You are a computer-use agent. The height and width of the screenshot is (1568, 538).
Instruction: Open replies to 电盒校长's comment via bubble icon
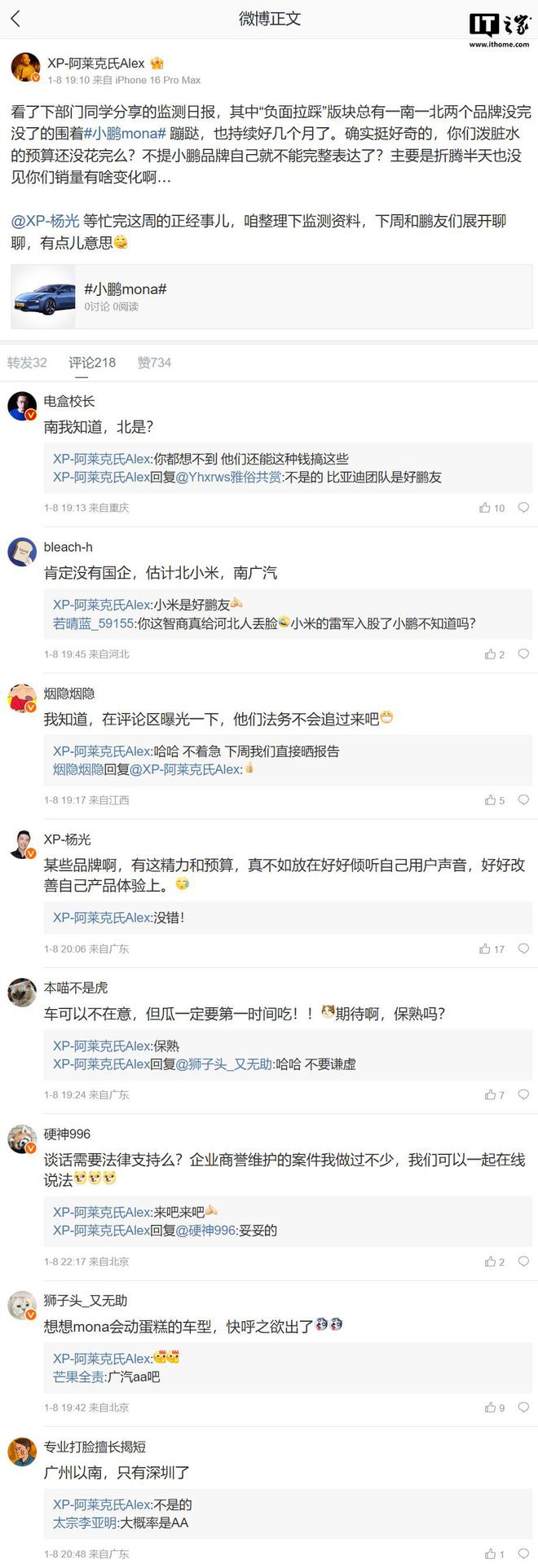coord(523,508)
